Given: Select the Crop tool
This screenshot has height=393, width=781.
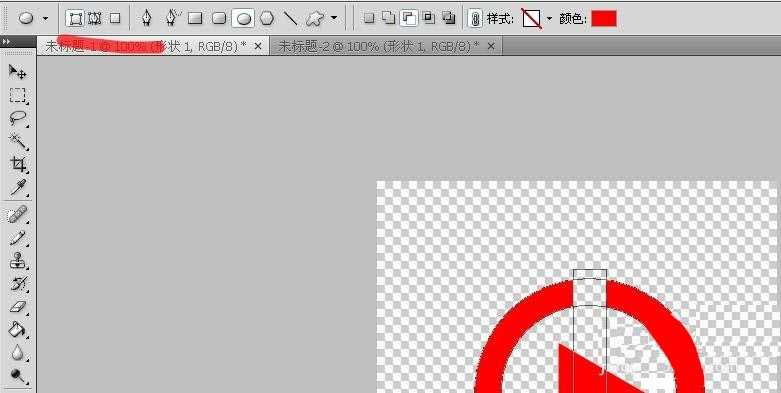Looking at the screenshot, I should 18,164.
